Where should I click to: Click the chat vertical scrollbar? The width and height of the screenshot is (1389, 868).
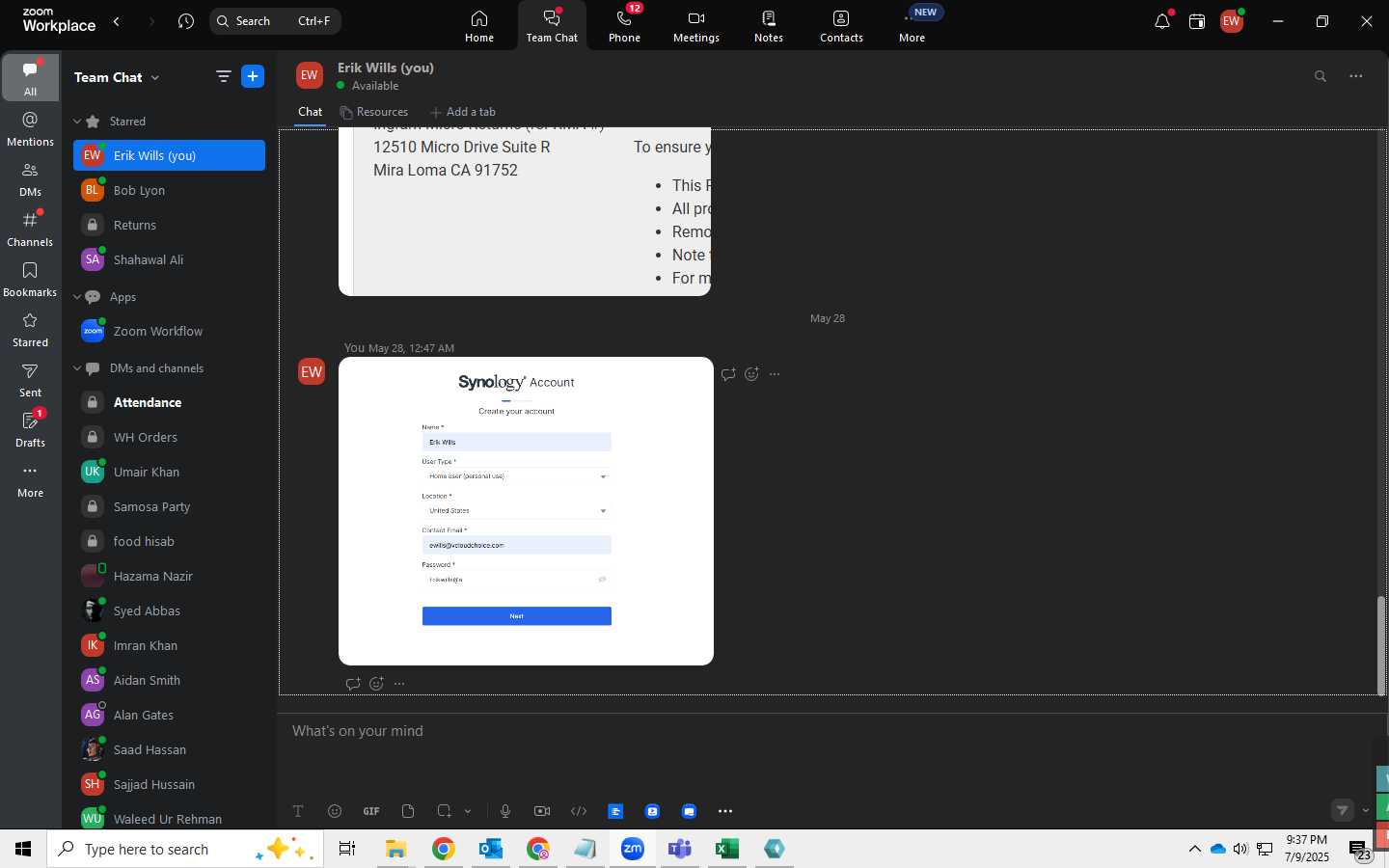click(x=1380, y=644)
